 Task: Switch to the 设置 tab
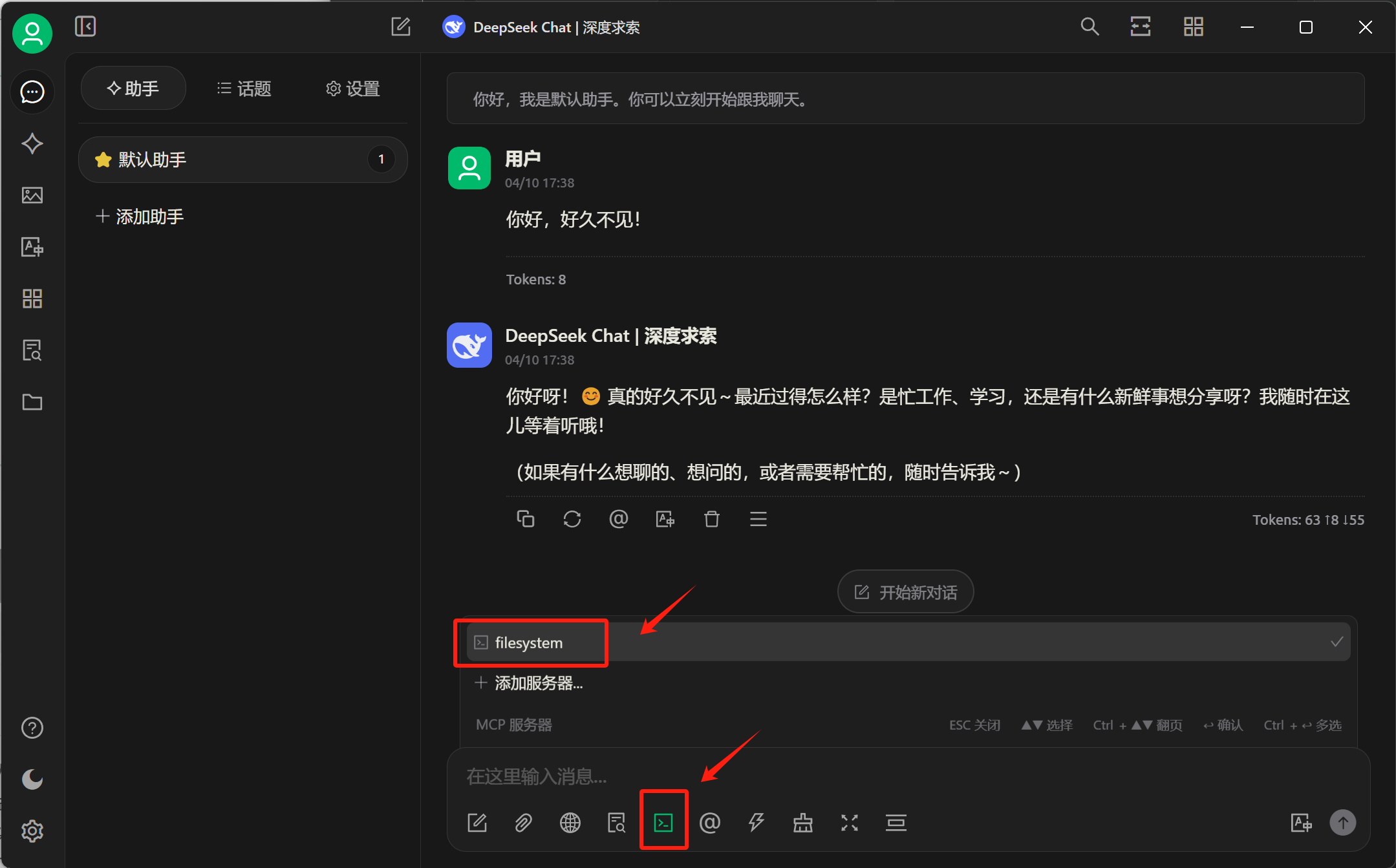[x=353, y=89]
